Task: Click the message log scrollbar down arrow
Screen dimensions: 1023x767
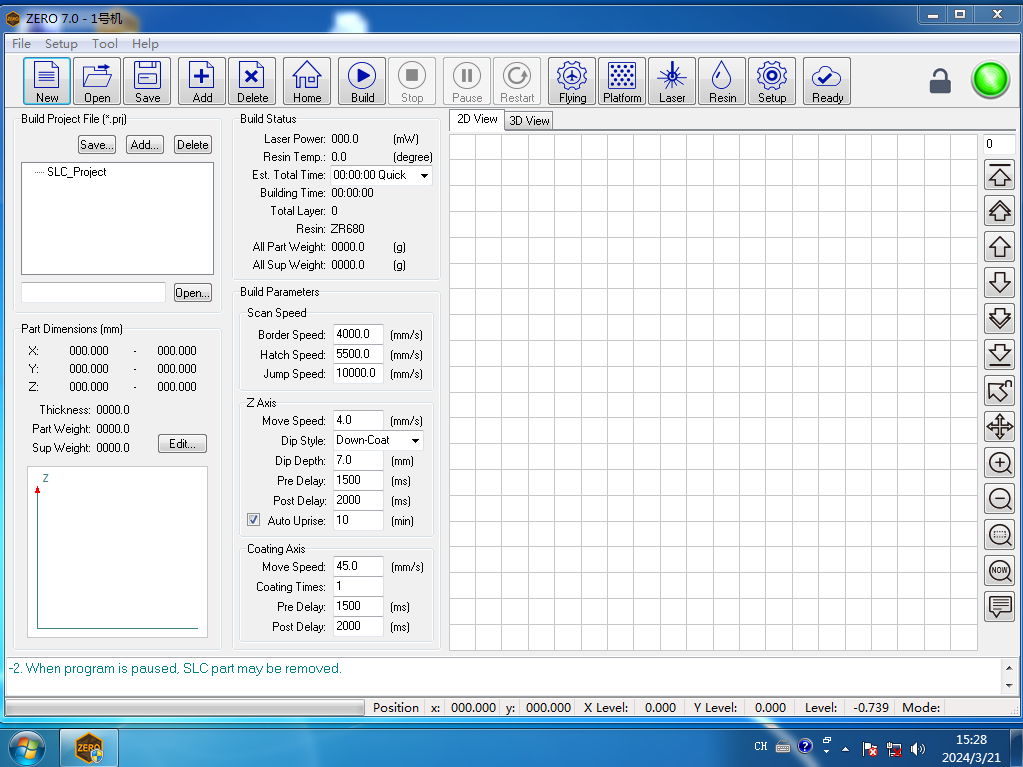Action: point(1009,686)
